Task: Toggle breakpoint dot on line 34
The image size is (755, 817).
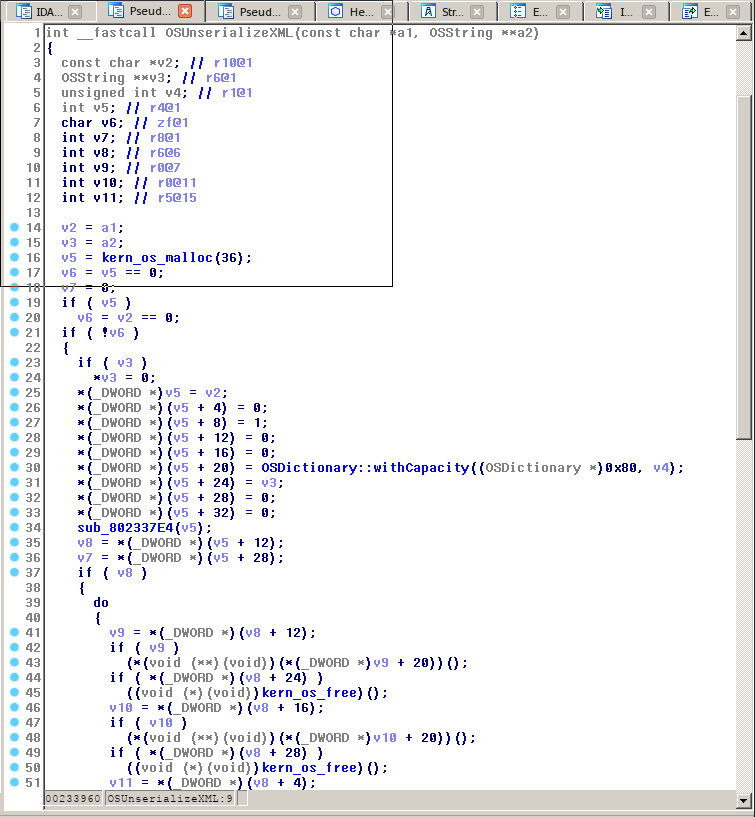Action: pos(15,527)
